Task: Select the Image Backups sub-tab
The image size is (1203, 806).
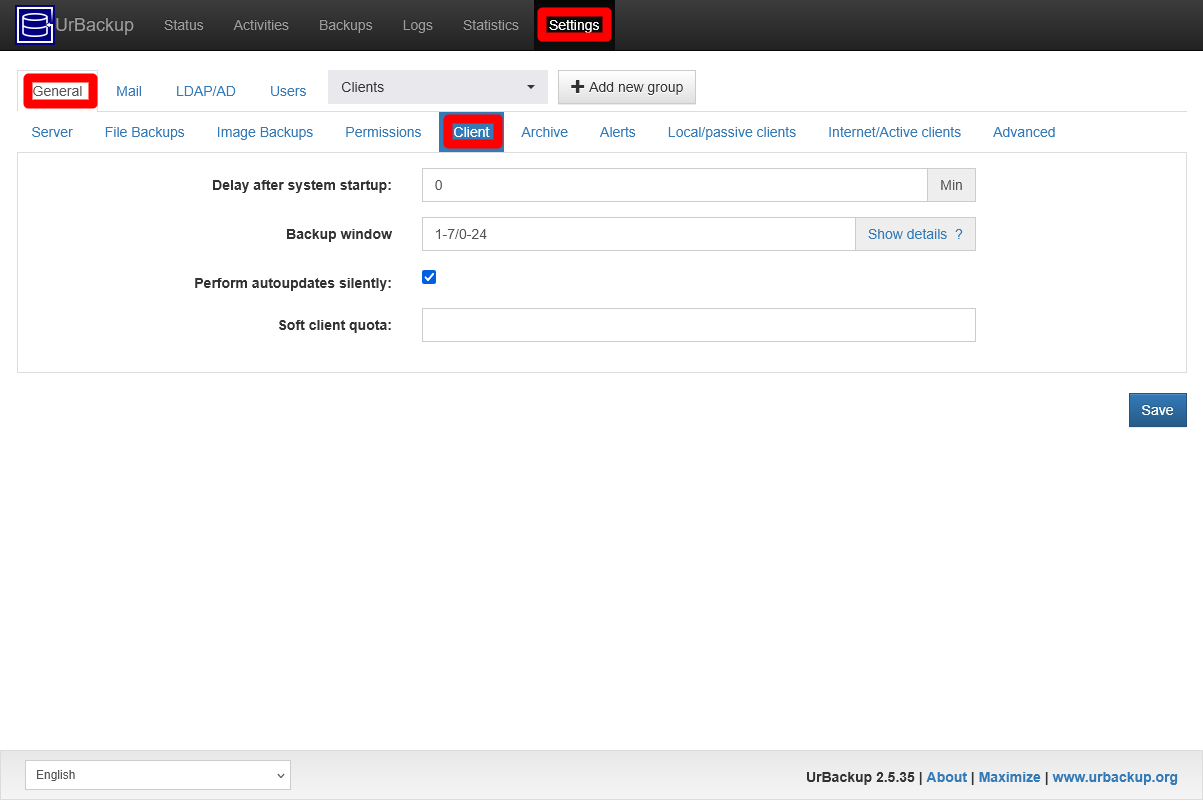Action: (264, 131)
